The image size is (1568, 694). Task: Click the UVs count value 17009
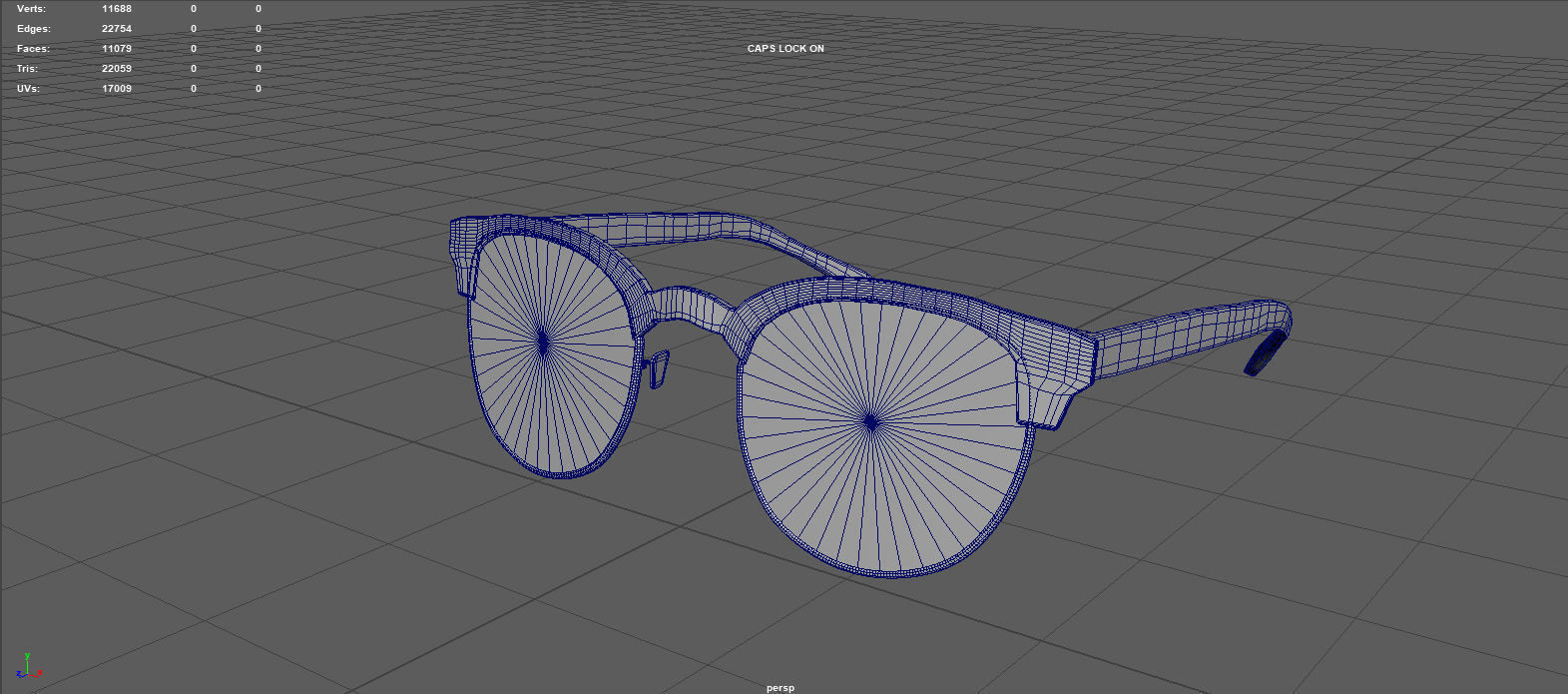click(x=117, y=89)
